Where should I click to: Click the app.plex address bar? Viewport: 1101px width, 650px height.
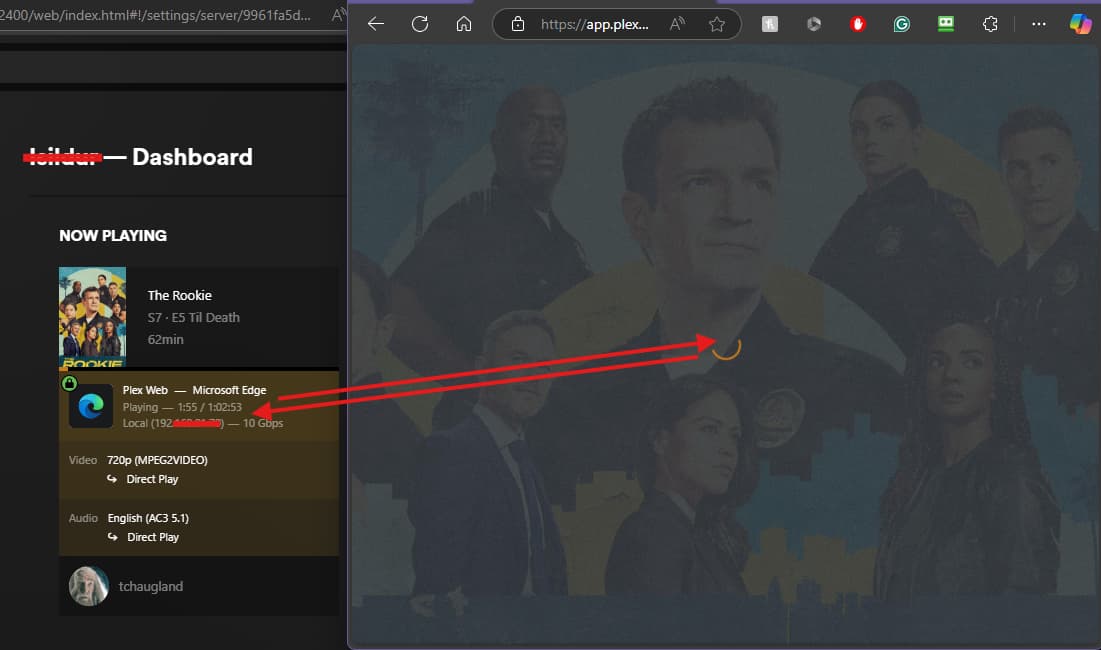[594, 25]
